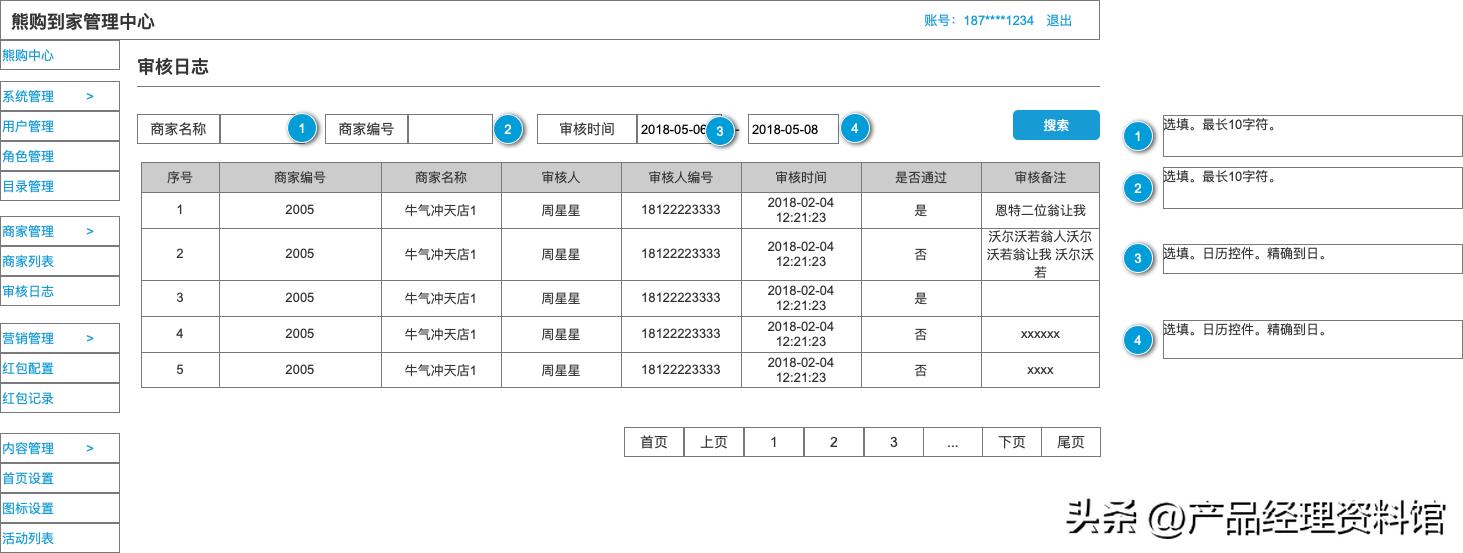The image size is (1463, 553).
Task: Focus the 商家编号 input field
Action: point(450,129)
